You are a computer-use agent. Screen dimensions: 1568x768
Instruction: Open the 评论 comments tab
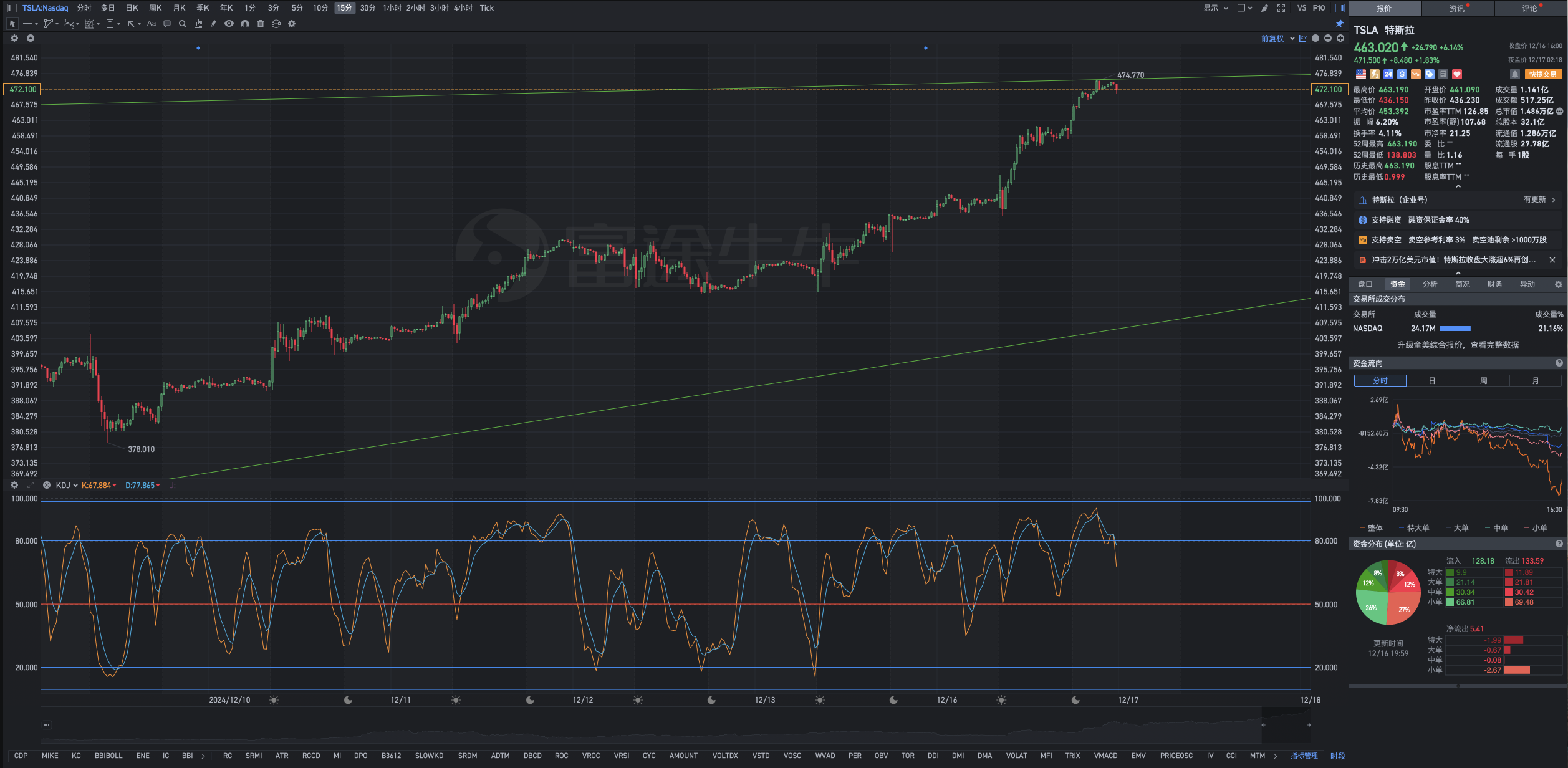(1531, 8)
